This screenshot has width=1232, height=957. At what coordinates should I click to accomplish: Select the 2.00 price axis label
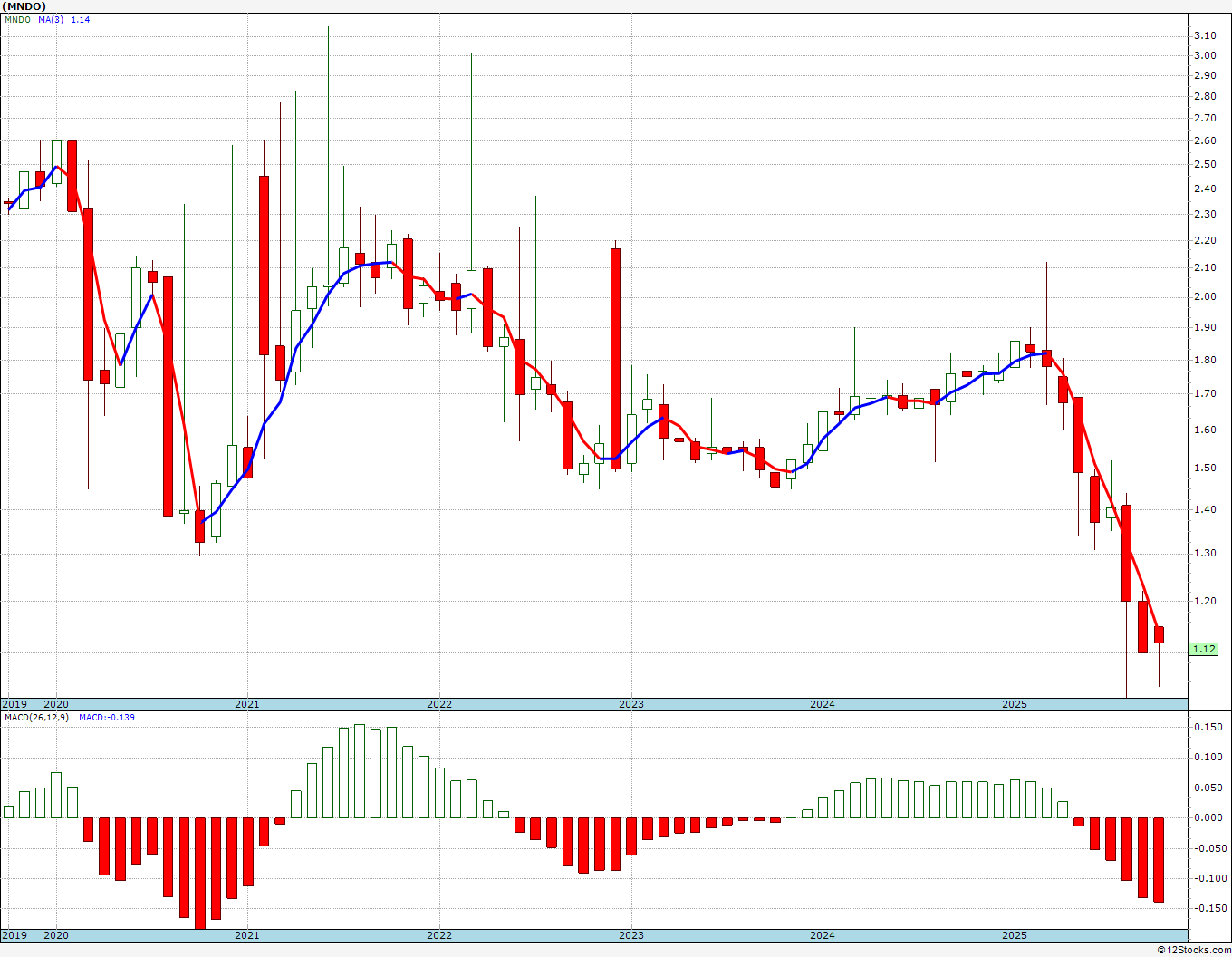click(x=1205, y=296)
